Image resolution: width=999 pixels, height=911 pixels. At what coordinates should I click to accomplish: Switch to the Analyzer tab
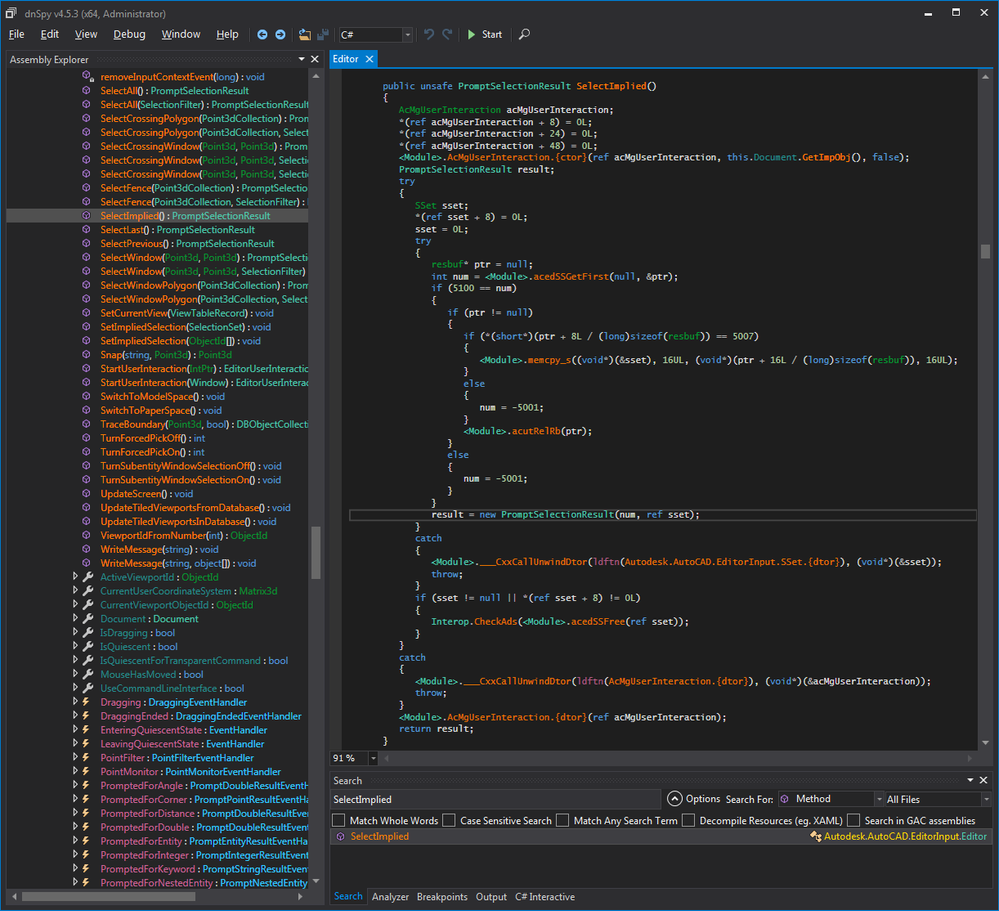pos(391,897)
